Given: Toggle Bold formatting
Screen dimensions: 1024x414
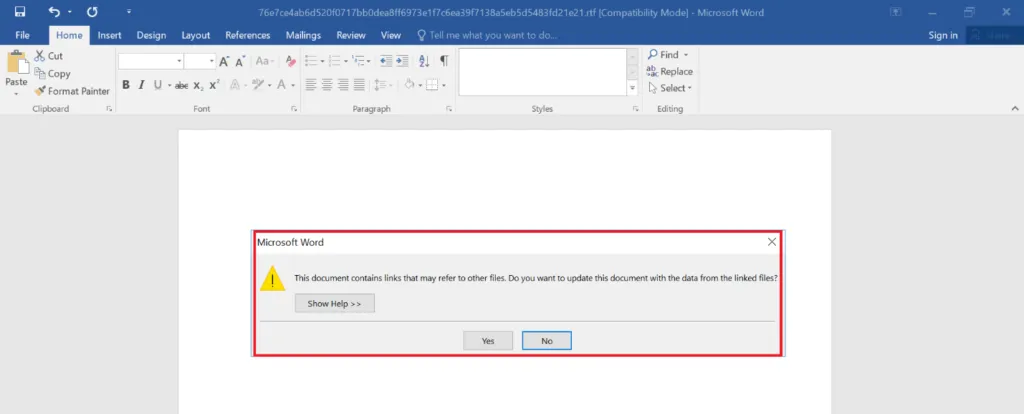Looking at the screenshot, I should pos(125,85).
